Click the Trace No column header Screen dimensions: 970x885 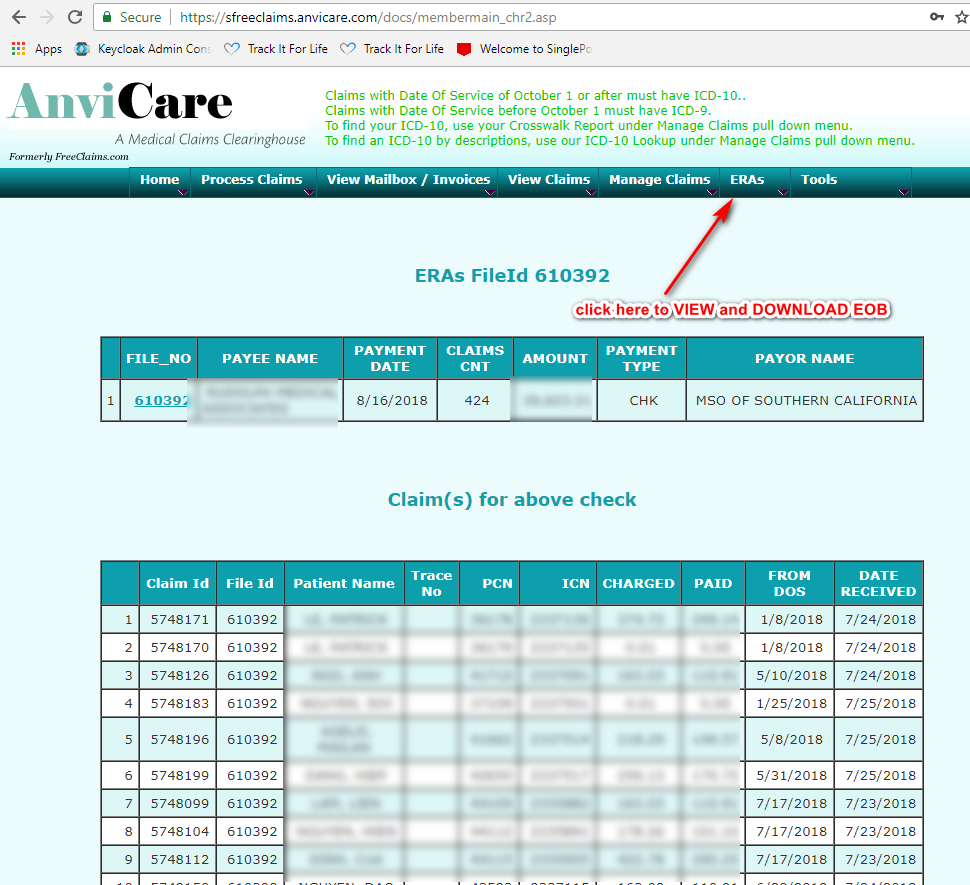(432, 584)
